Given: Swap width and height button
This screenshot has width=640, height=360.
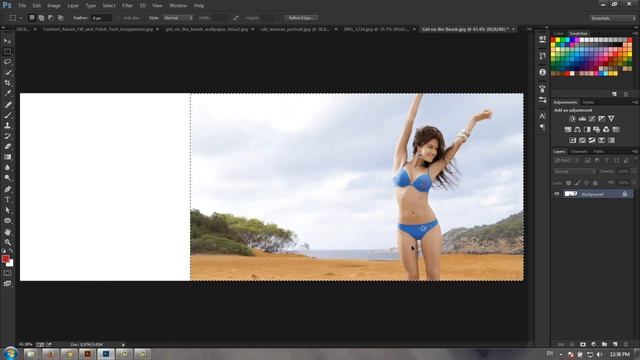Looking at the screenshot, I should [x=236, y=18].
